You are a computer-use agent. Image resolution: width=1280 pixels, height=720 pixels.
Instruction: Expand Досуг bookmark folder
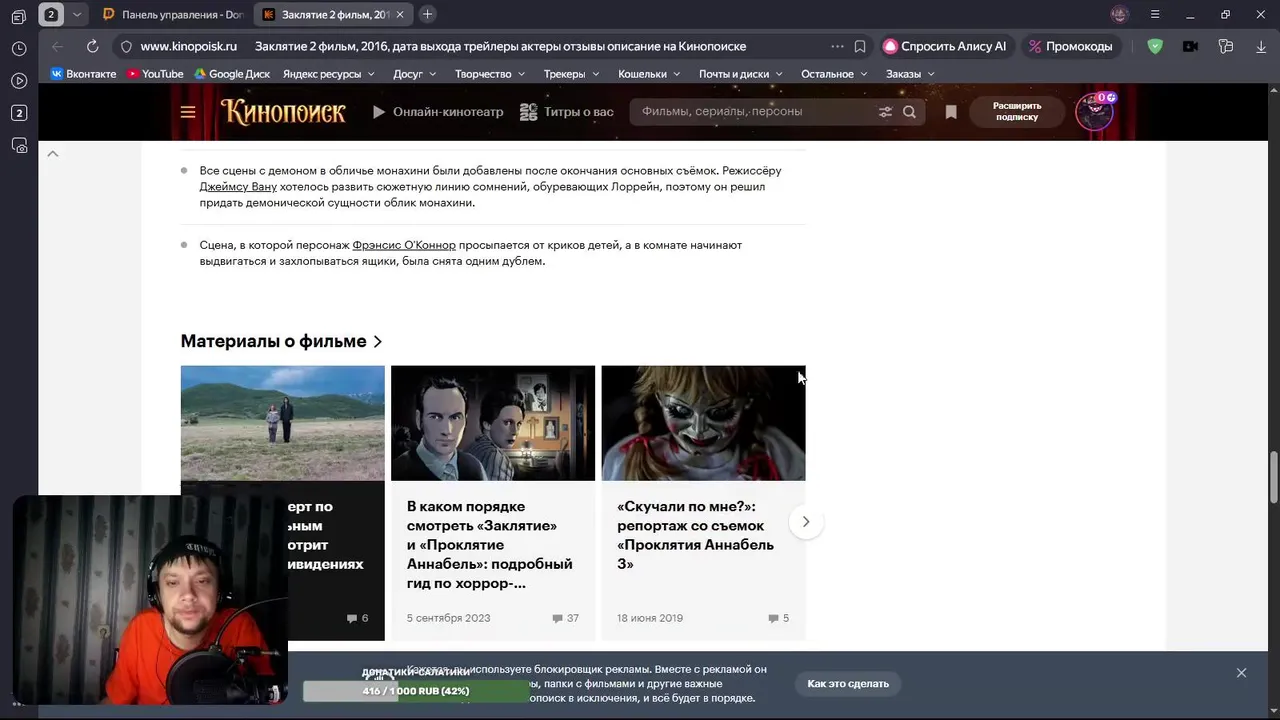(x=415, y=74)
